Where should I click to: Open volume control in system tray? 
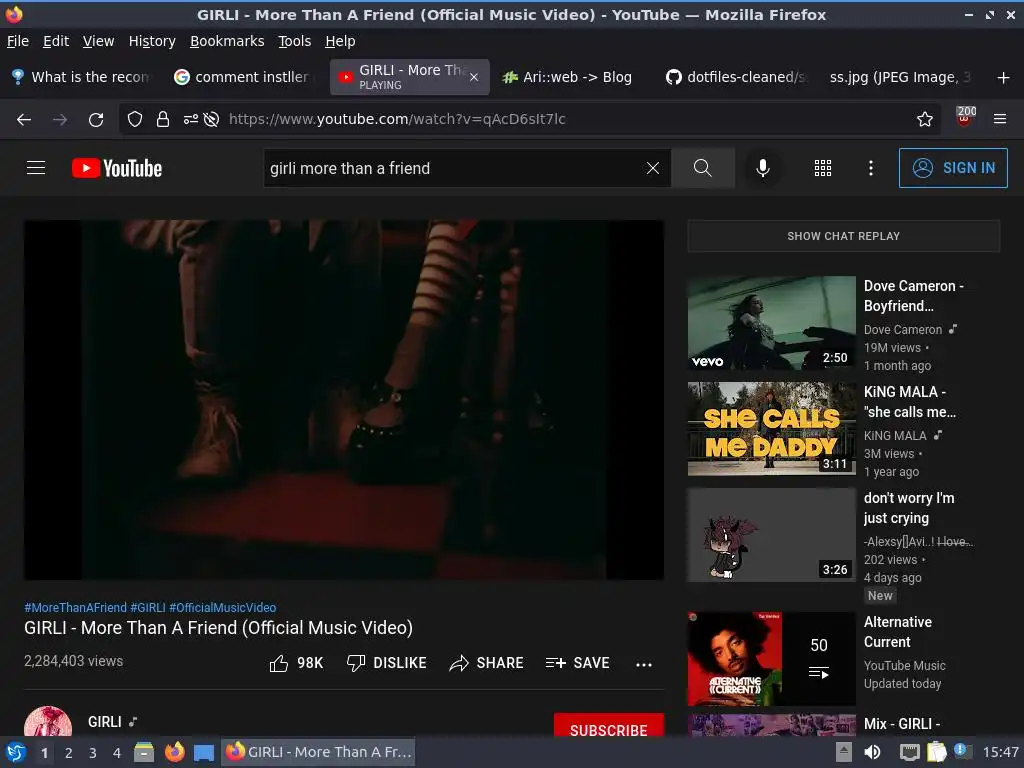coord(872,752)
